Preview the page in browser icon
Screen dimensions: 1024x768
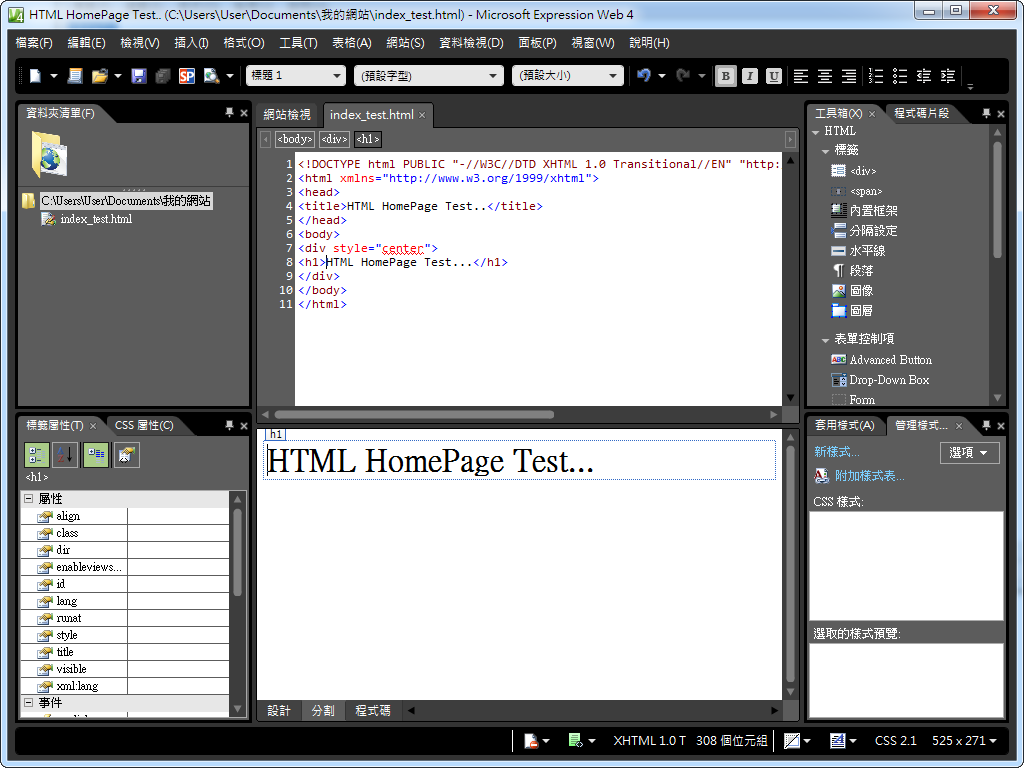point(211,76)
